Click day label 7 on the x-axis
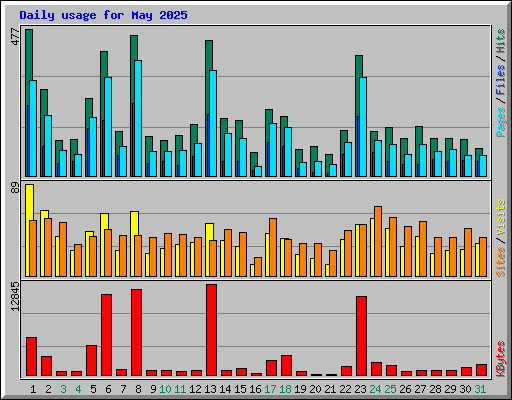The width and height of the screenshot is (512, 400). 123,389
